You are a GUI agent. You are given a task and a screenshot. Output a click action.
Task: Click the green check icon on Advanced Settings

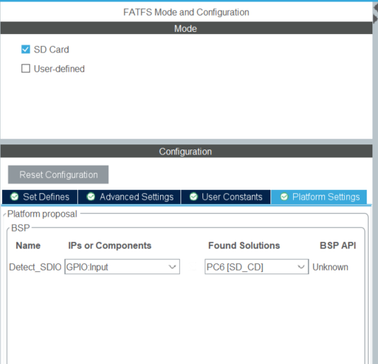tap(91, 197)
